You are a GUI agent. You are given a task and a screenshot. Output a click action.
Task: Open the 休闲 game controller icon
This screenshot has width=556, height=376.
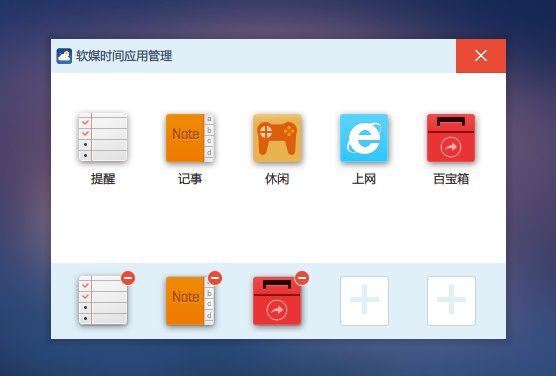tap(277, 138)
